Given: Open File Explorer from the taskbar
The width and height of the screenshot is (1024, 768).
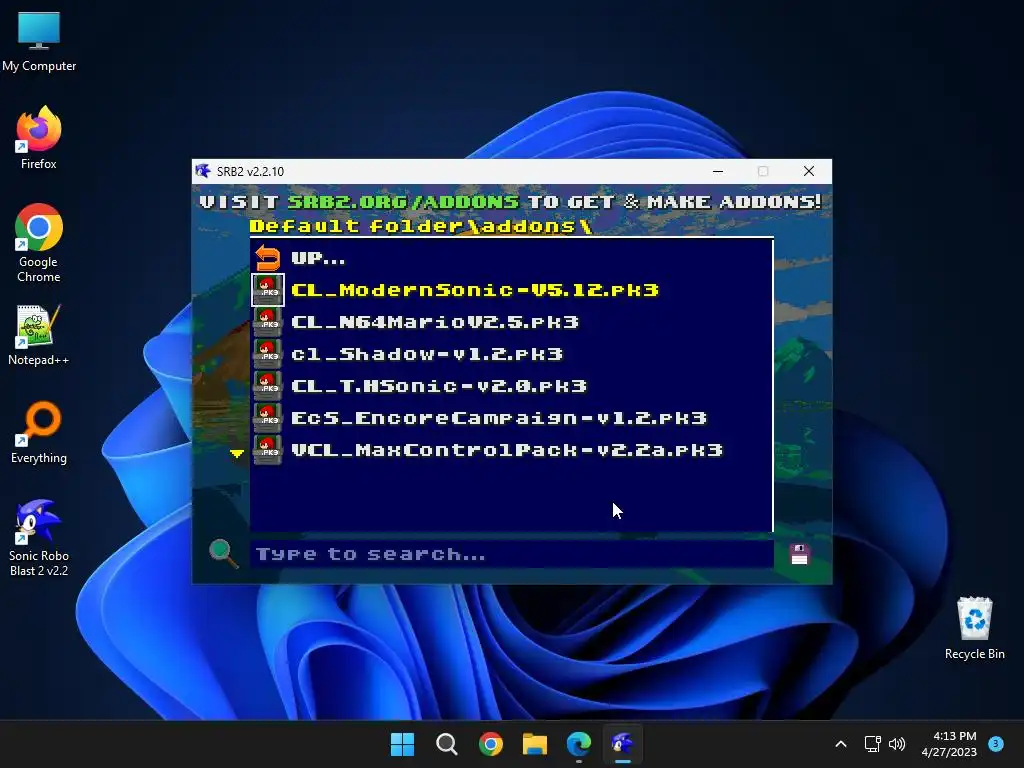Looking at the screenshot, I should [535, 744].
